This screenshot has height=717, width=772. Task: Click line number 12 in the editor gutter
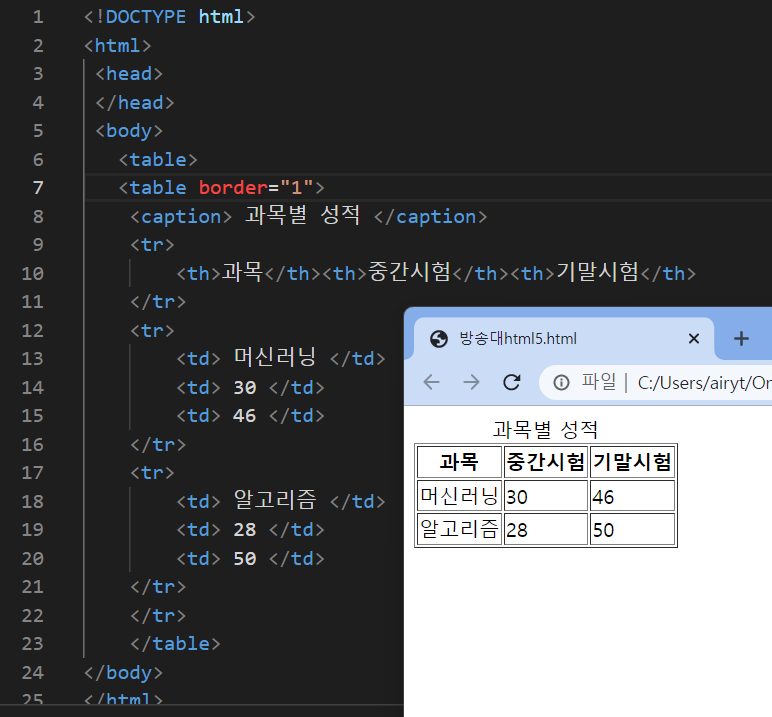32,330
